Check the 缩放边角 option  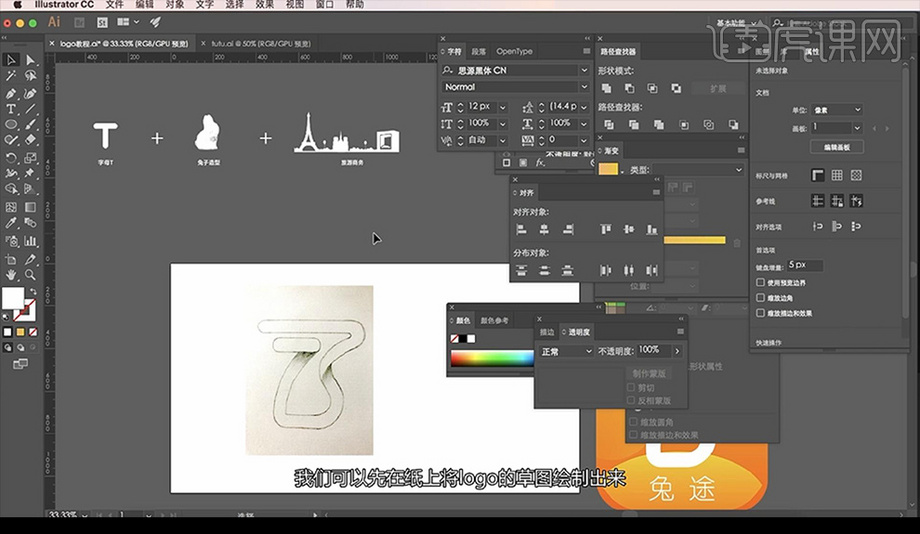click(x=762, y=298)
